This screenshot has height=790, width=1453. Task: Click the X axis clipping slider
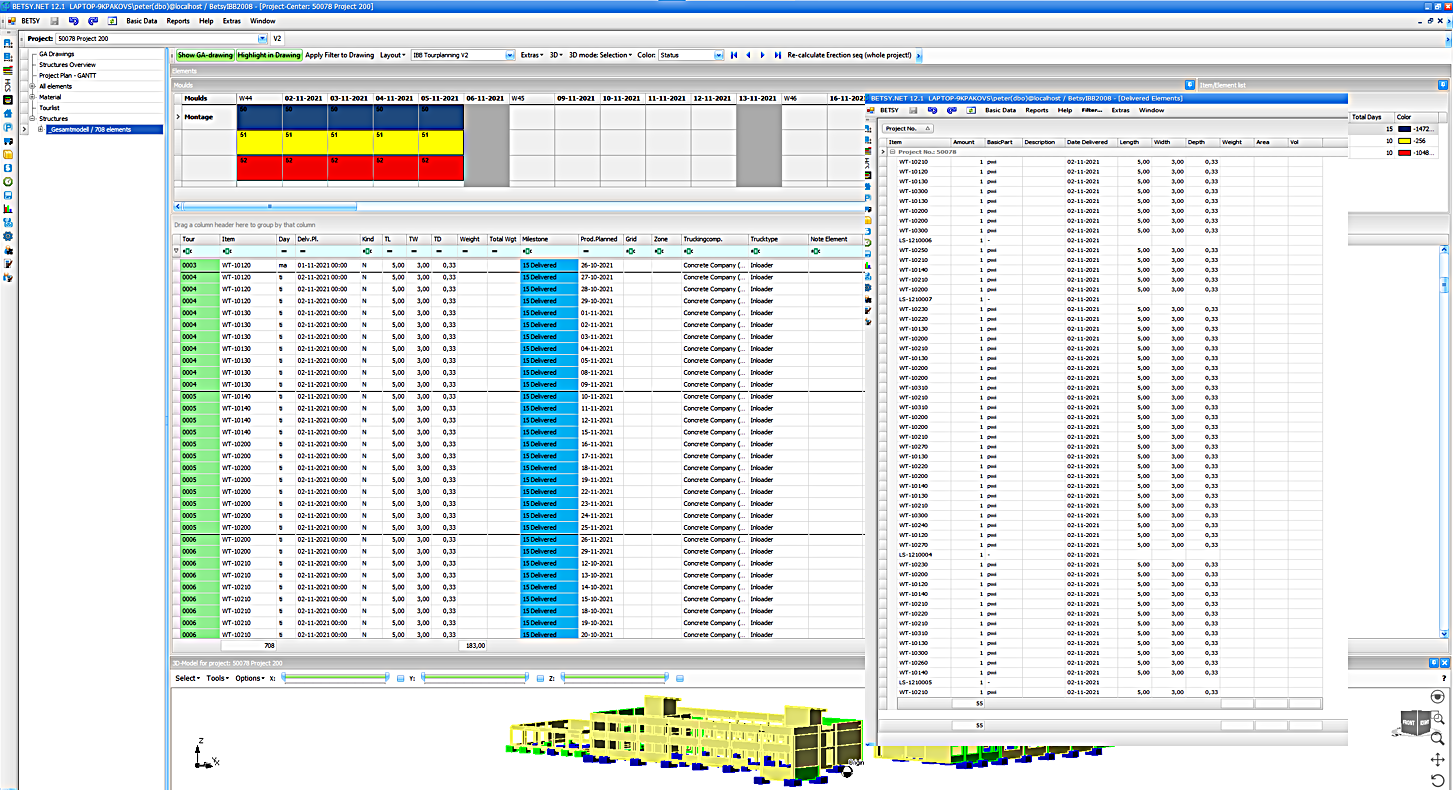pos(335,678)
